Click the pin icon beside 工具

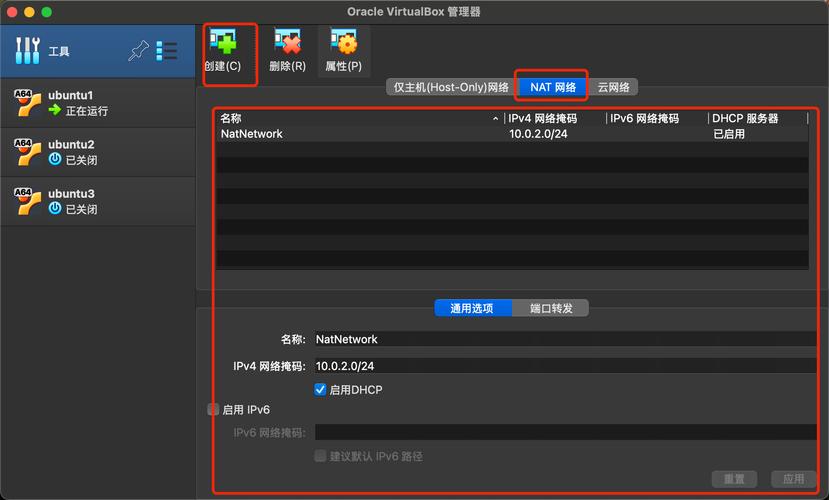coord(138,51)
